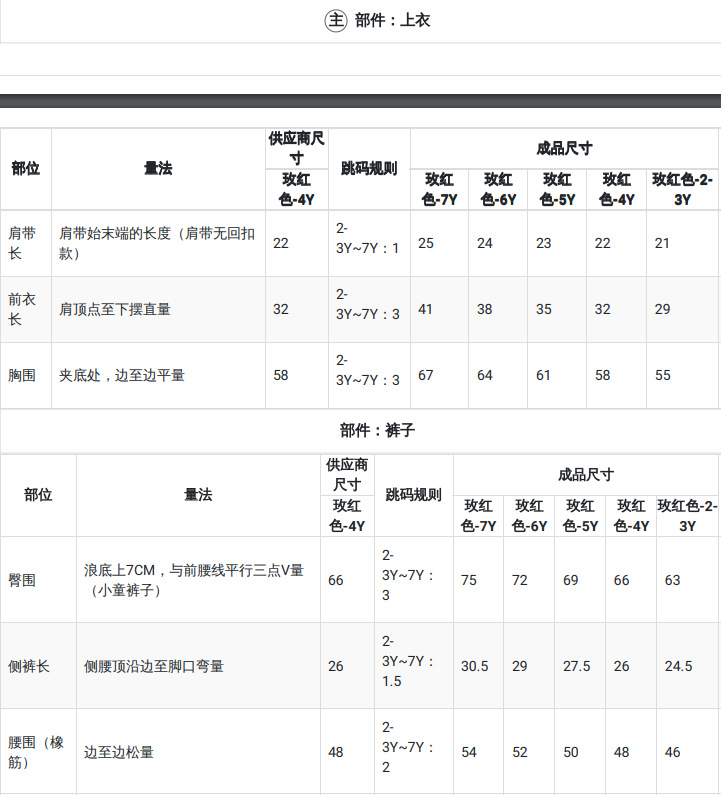Click supplier size 48 in 腰围 row
This screenshot has height=795, width=721.
click(336, 752)
